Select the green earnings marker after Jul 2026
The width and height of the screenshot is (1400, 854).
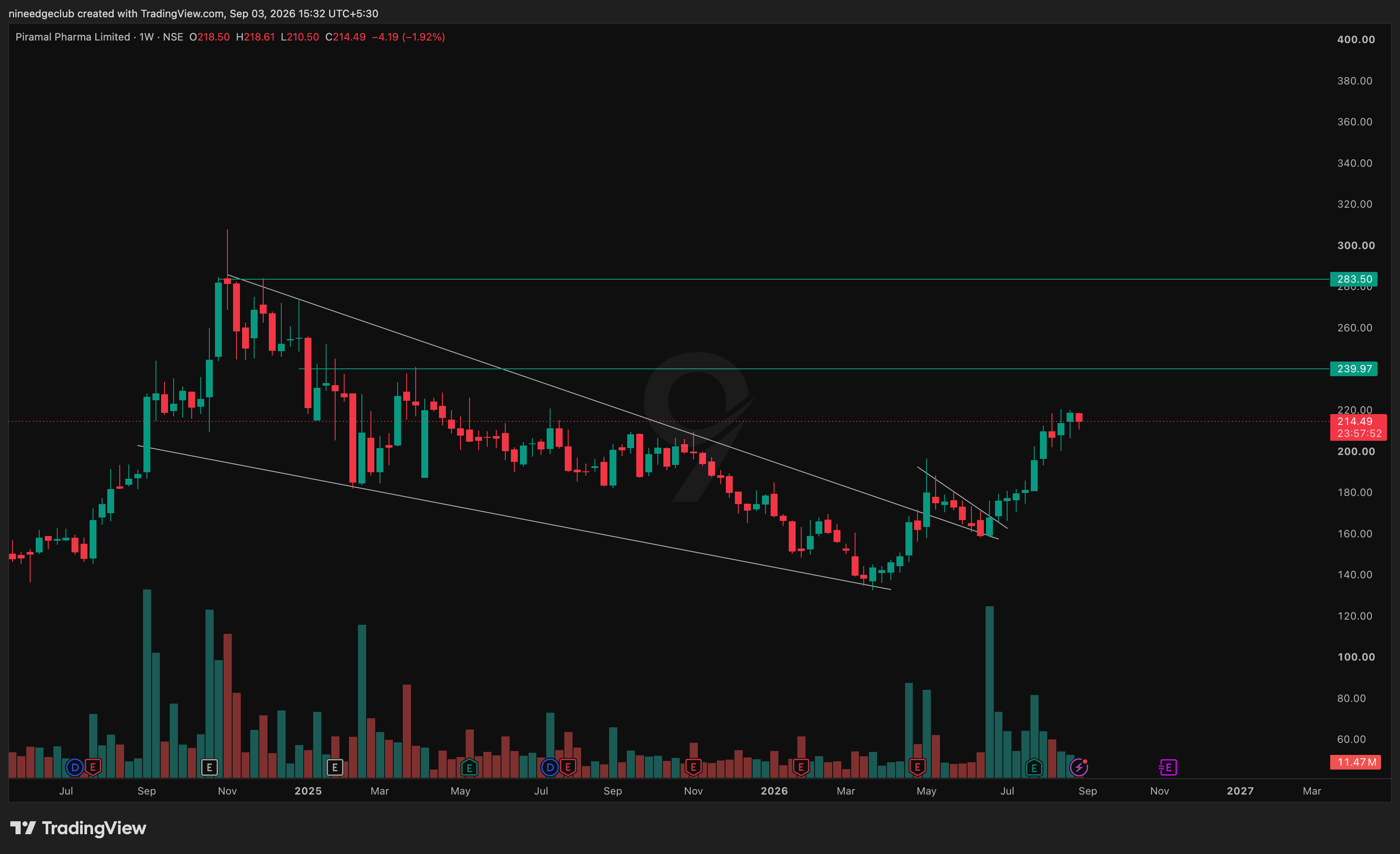point(1034,768)
